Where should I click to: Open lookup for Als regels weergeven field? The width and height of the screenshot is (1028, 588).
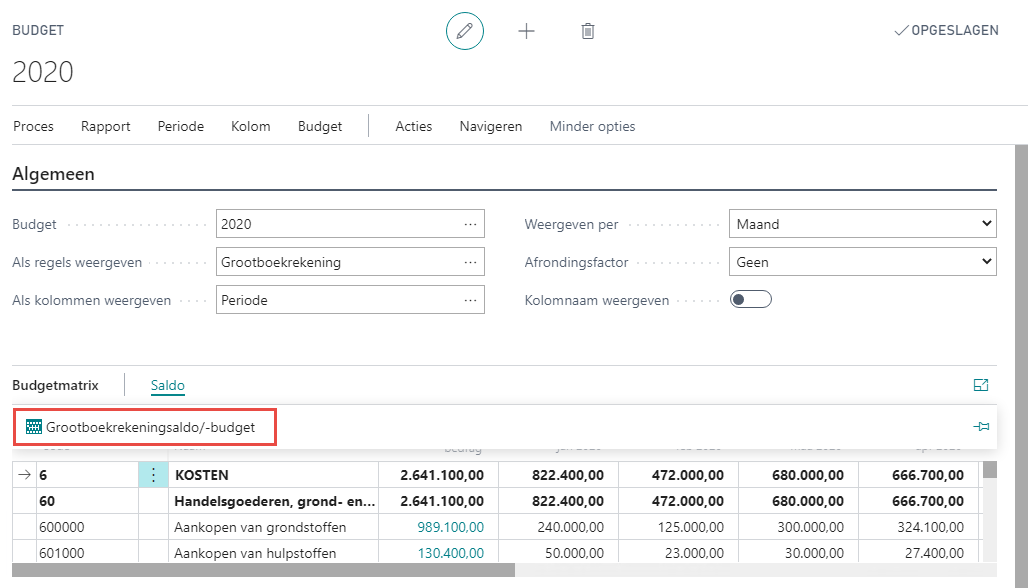470,261
